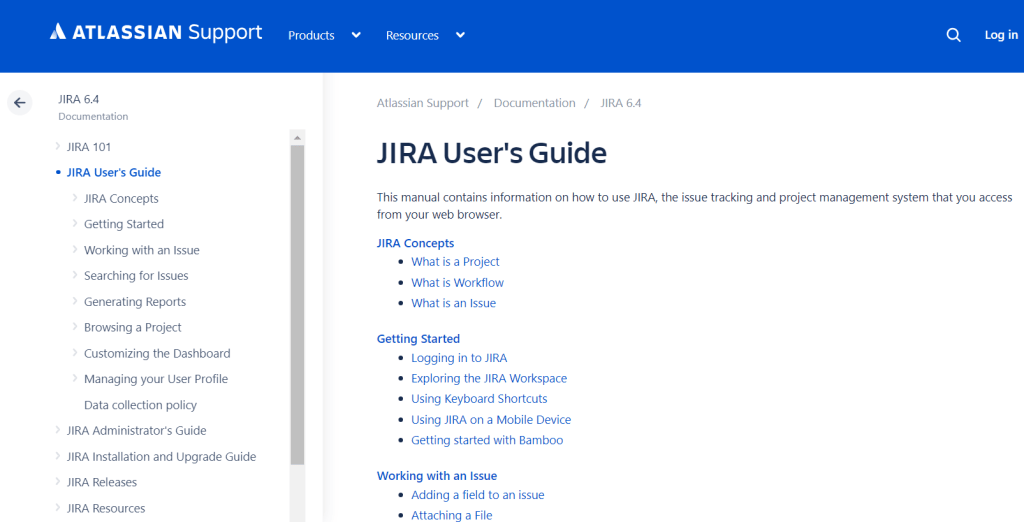Open JIRA Concepts in sidebar tree
The height and width of the screenshot is (522, 1024).
[x=121, y=199]
